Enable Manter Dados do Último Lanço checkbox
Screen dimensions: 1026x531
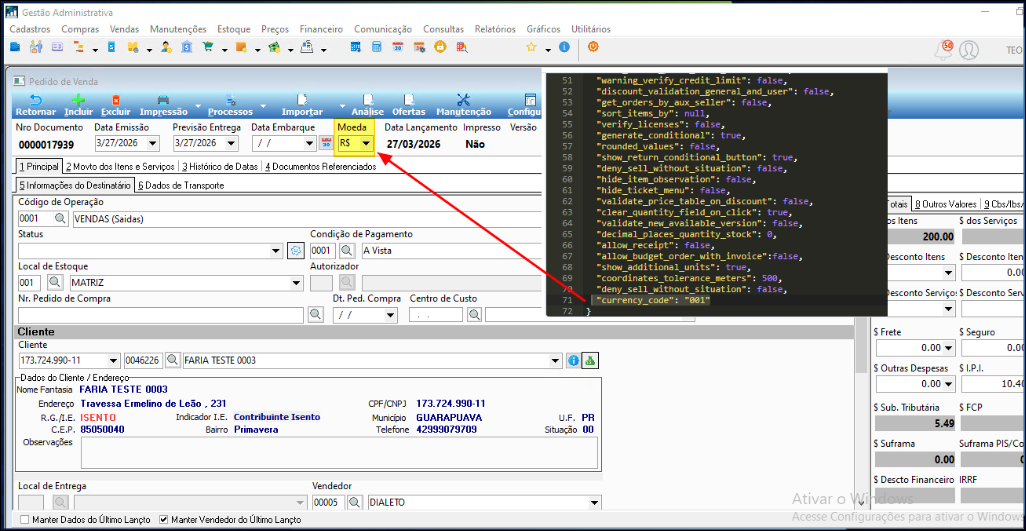pyautogui.click(x=24, y=520)
